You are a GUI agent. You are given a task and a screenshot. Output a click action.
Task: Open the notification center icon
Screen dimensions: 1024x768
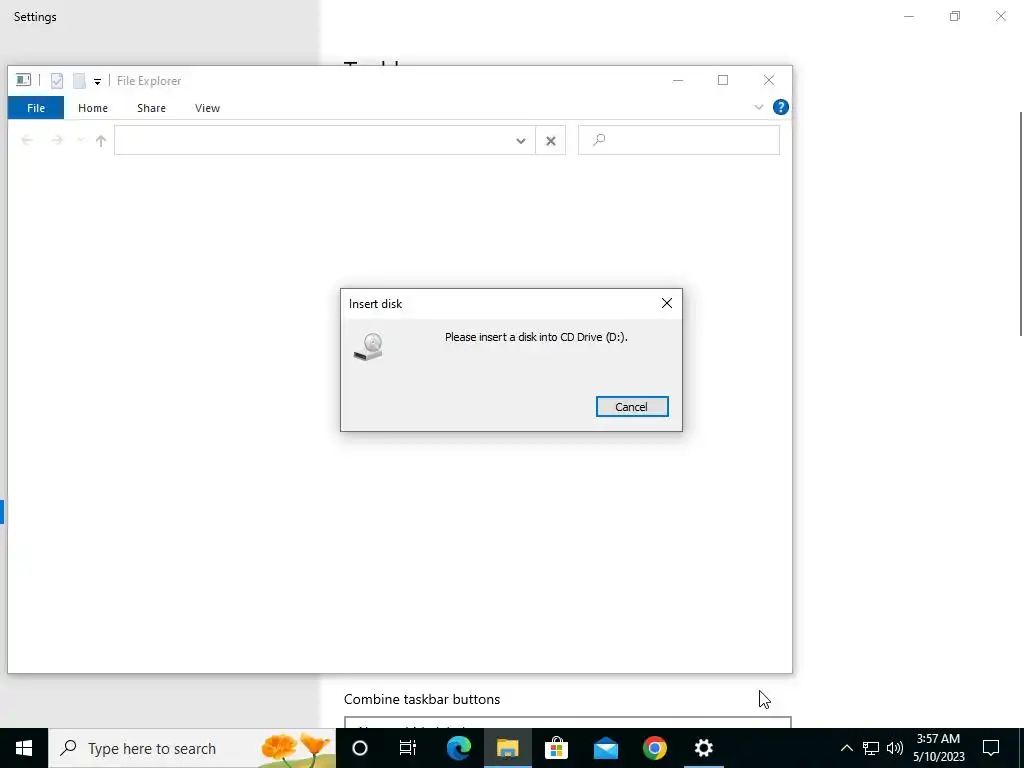point(991,748)
